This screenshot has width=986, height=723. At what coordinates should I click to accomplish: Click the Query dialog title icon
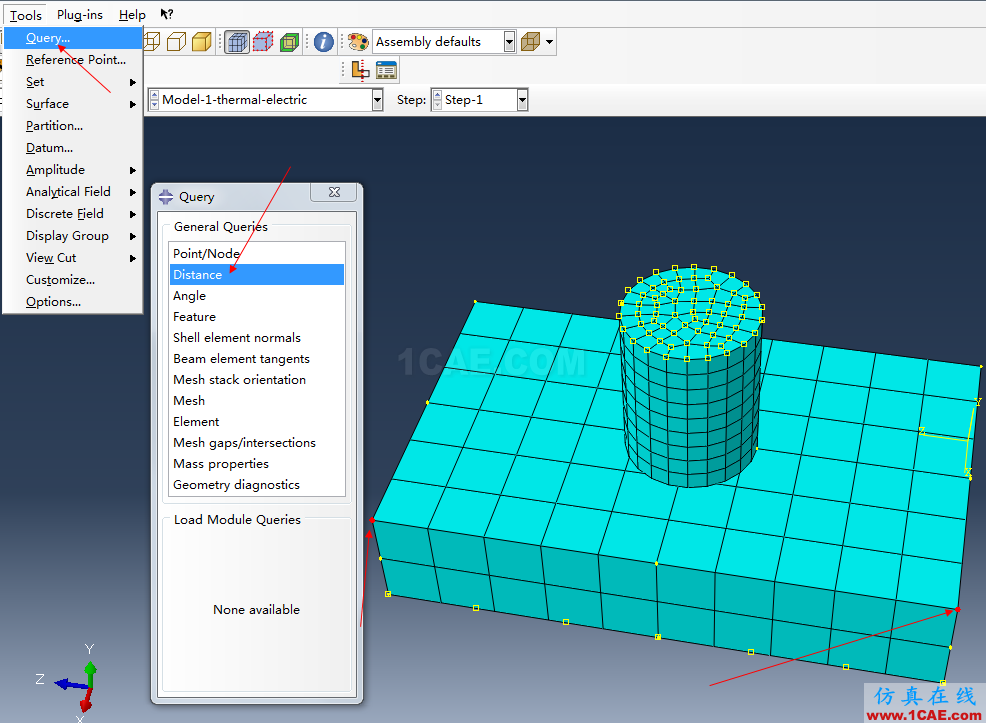click(x=166, y=197)
